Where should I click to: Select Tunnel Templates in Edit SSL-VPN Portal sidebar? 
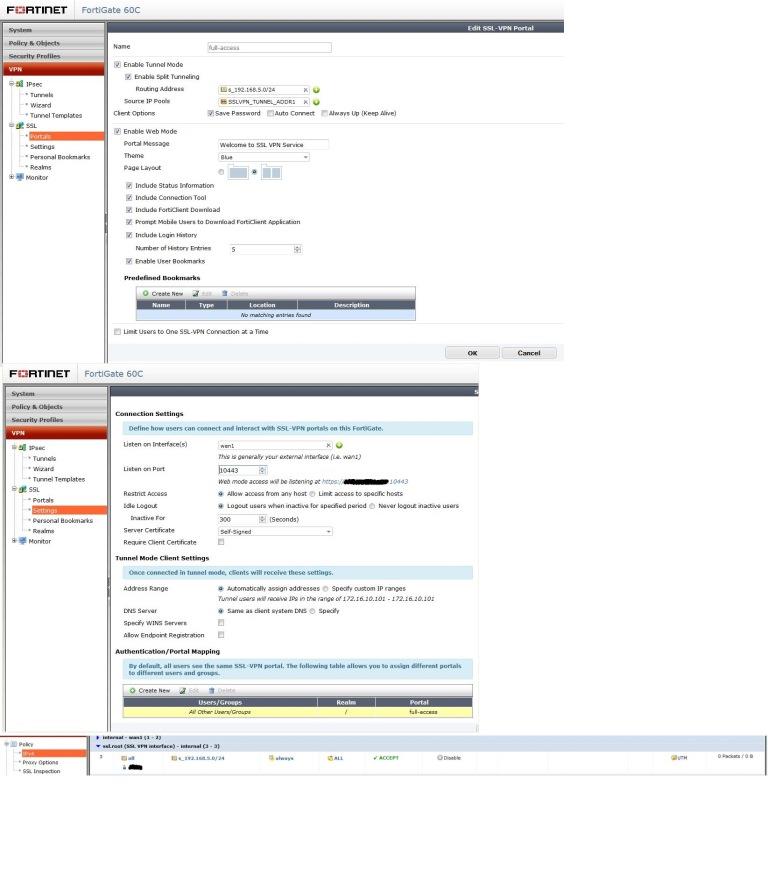[56, 115]
